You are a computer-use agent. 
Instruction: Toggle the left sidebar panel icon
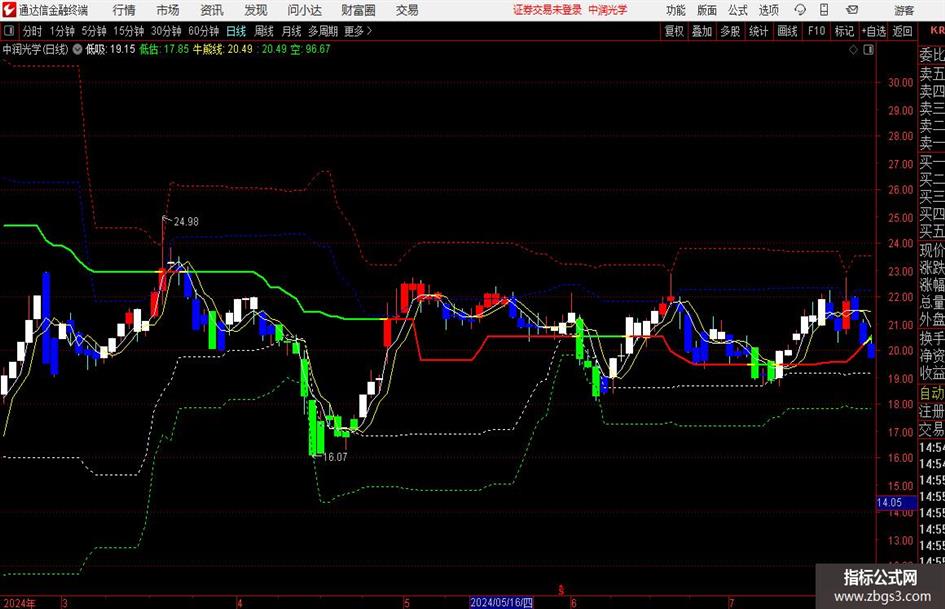(x=9, y=31)
